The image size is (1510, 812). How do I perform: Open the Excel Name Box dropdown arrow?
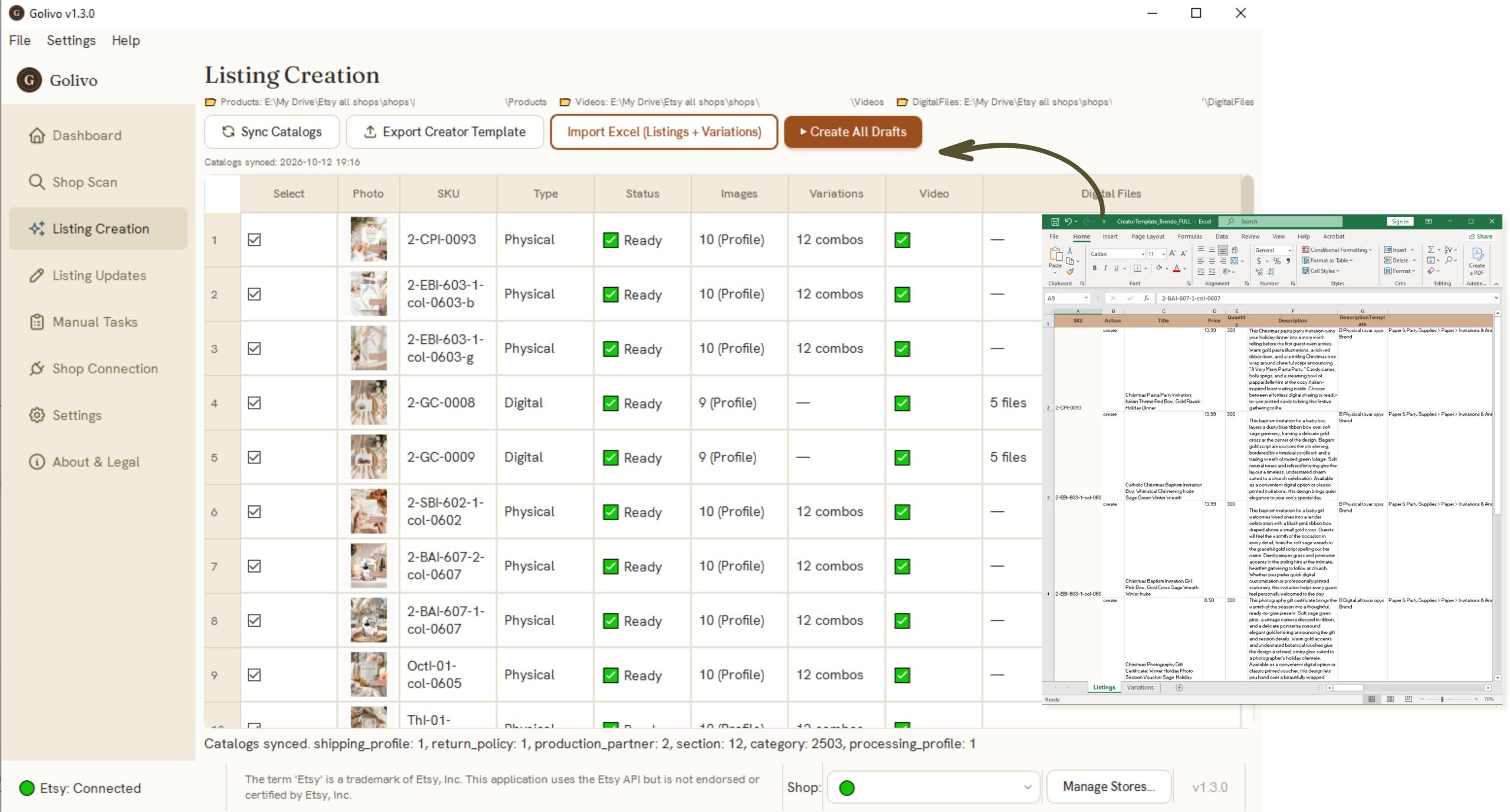pyautogui.click(x=1086, y=298)
